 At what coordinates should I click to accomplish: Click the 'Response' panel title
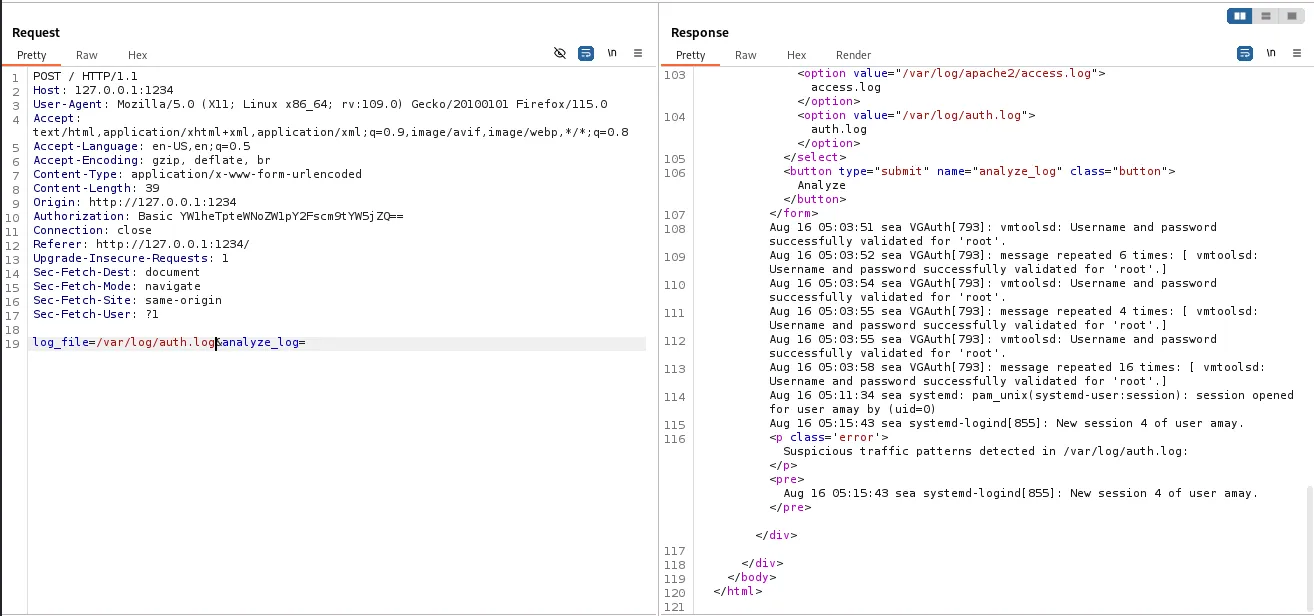coord(700,33)
